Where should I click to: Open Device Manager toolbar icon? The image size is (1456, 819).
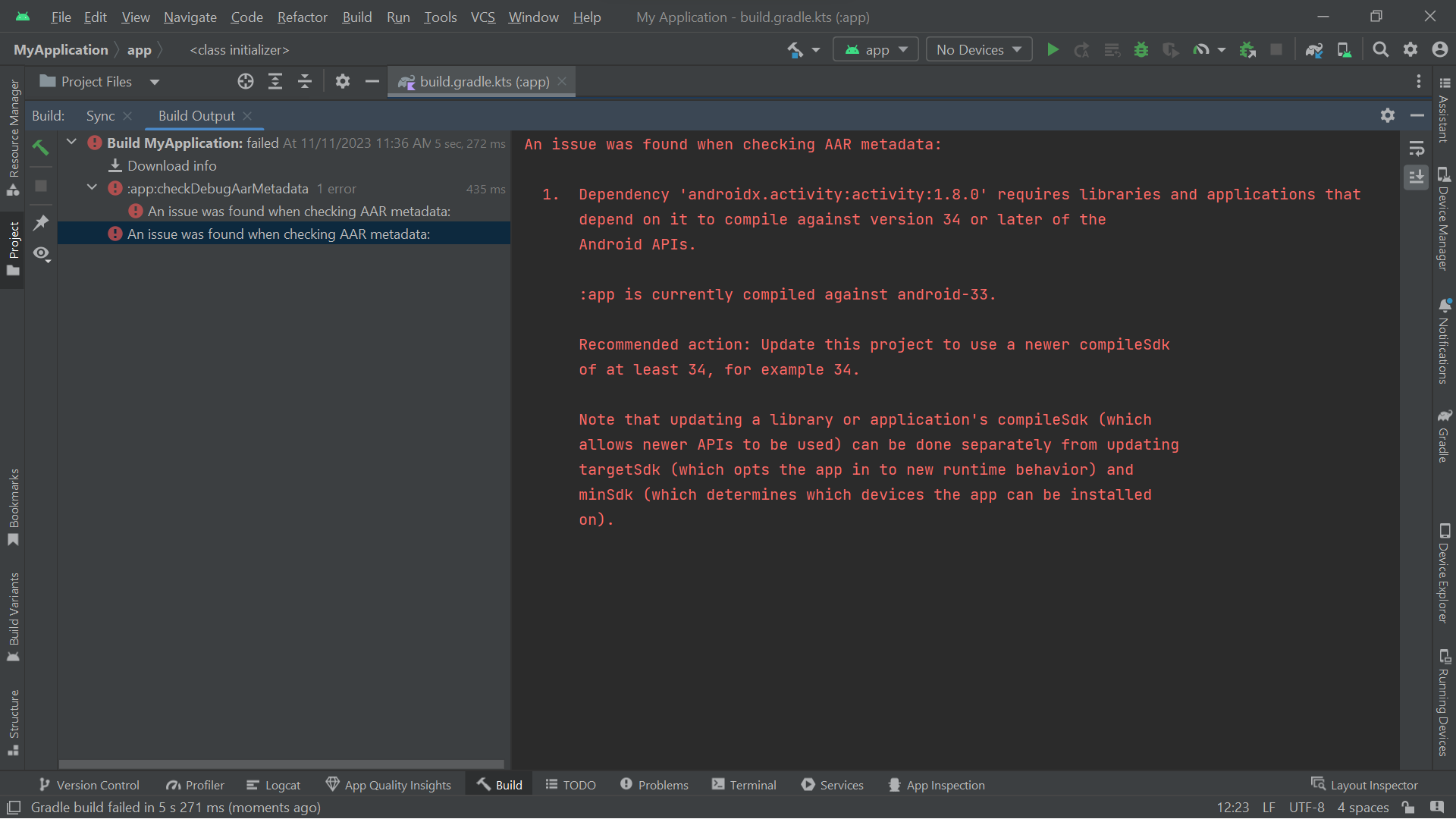(1344, 50)
